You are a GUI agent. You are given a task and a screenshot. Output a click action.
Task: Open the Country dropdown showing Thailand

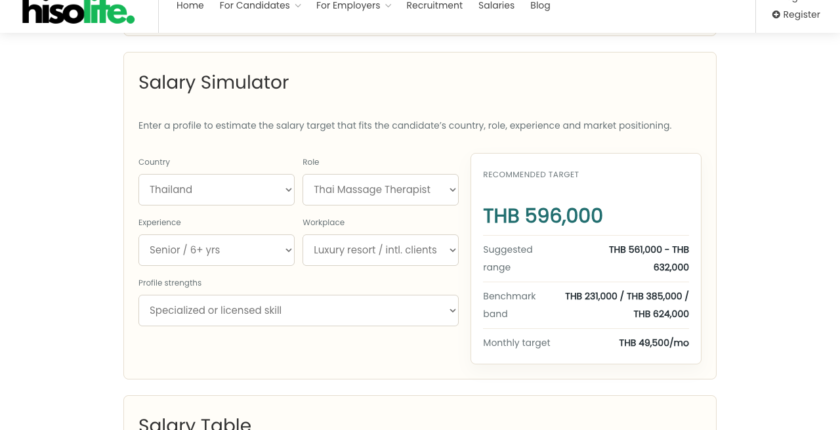[216, 190]
